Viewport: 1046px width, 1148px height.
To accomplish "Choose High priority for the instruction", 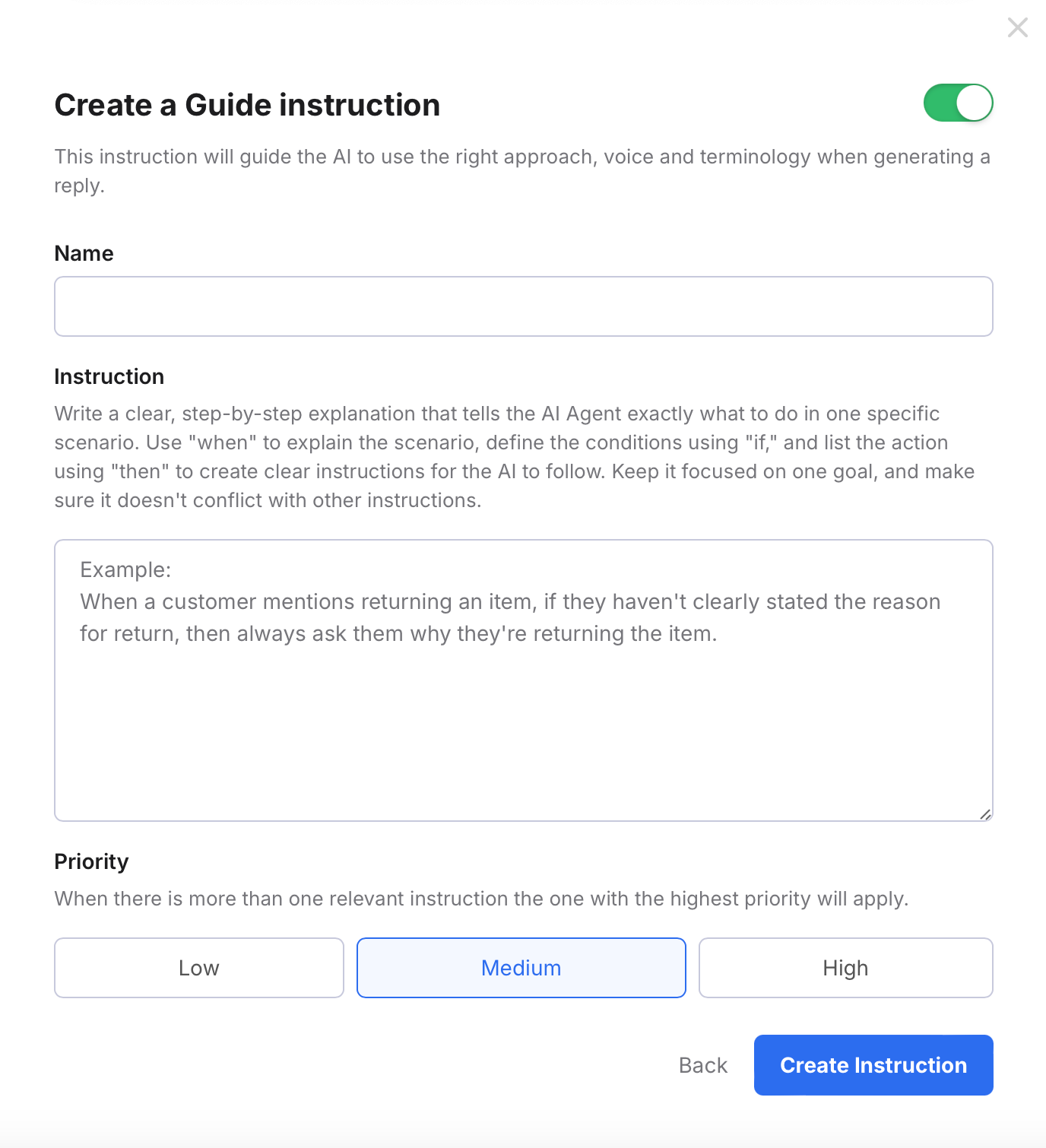I will 845,968.
